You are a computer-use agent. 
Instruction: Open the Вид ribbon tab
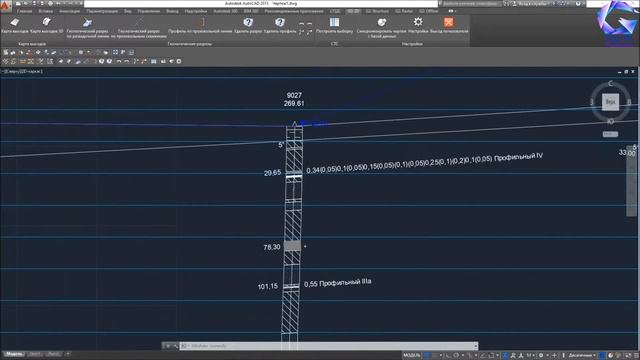128,11
